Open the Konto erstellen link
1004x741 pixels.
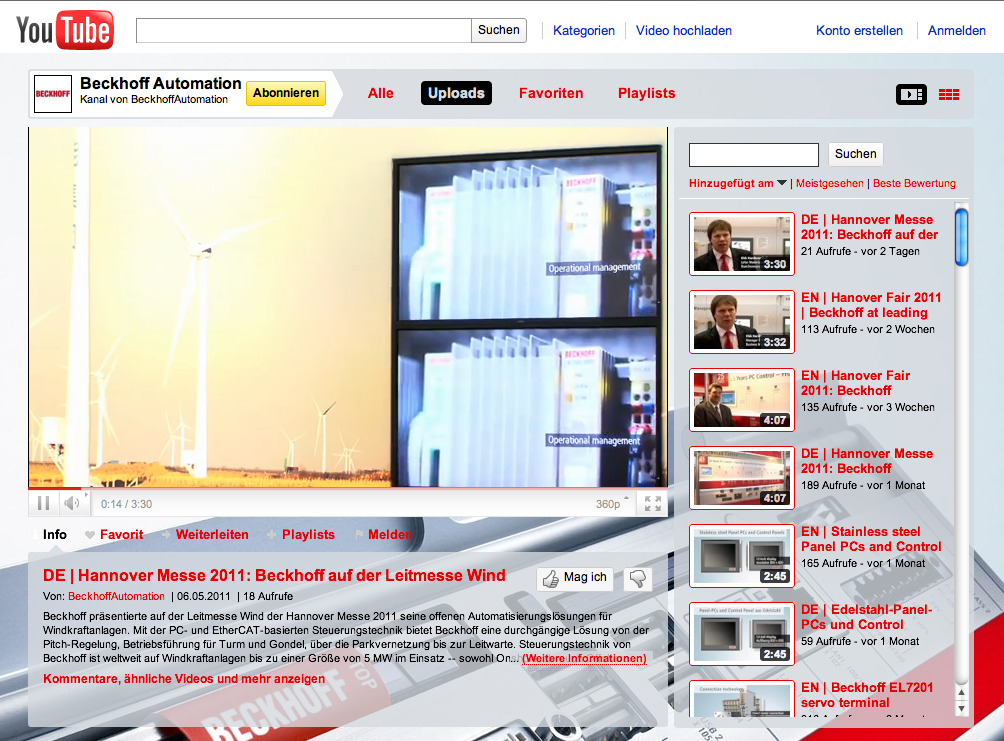[859, 30]
